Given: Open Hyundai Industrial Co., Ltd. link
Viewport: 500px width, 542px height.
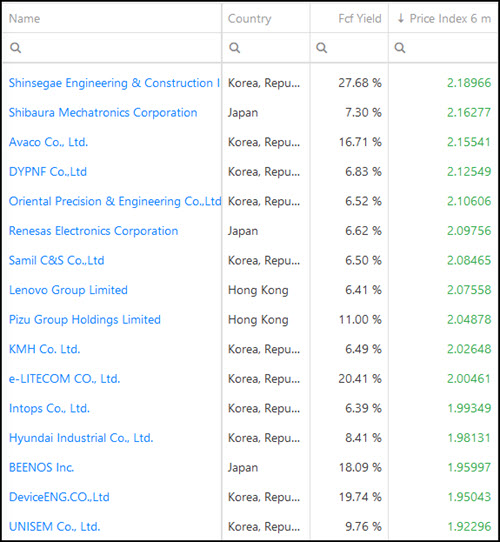Looking at the screenshot, I should coord(81,438).
